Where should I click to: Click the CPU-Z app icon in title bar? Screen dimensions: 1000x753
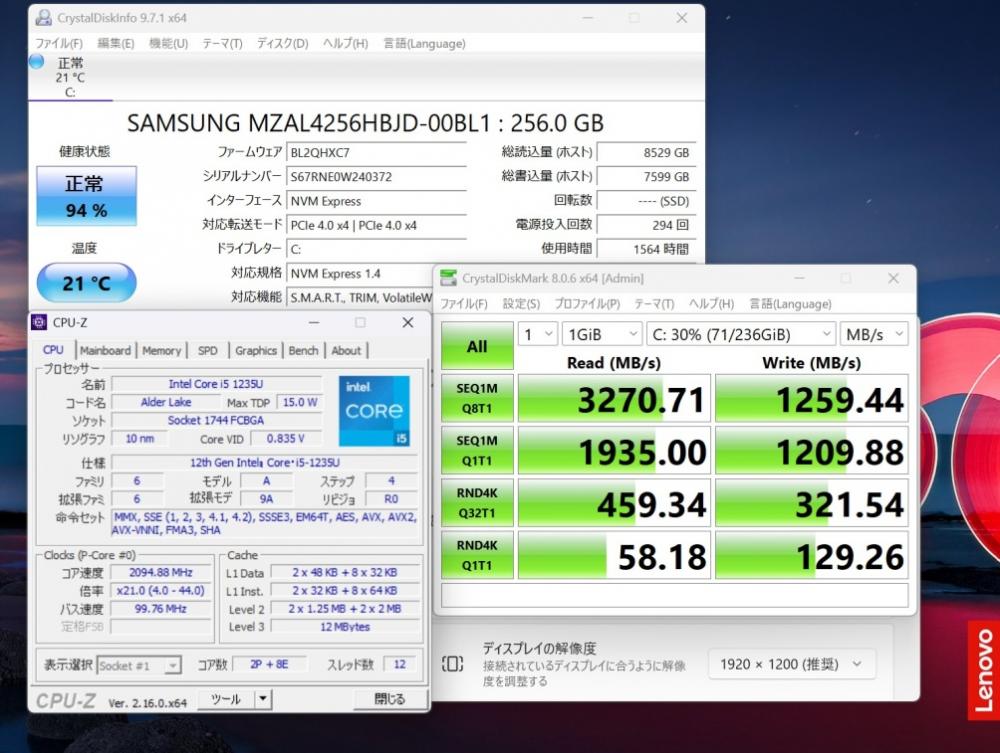[39, 323]
